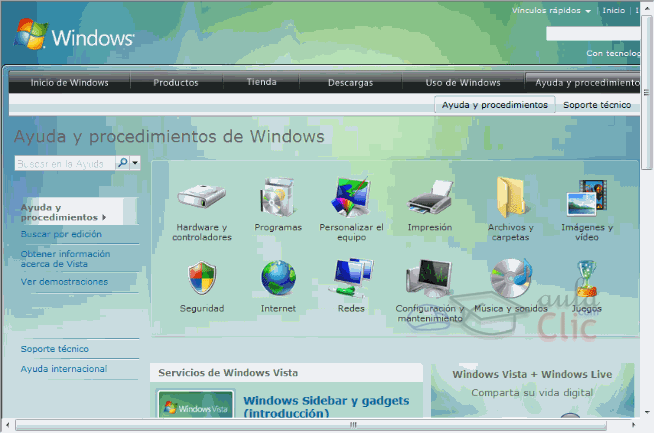Click the horizontal scrollbar right arrow
The image size is (654, 433).
tap(633, 425)
